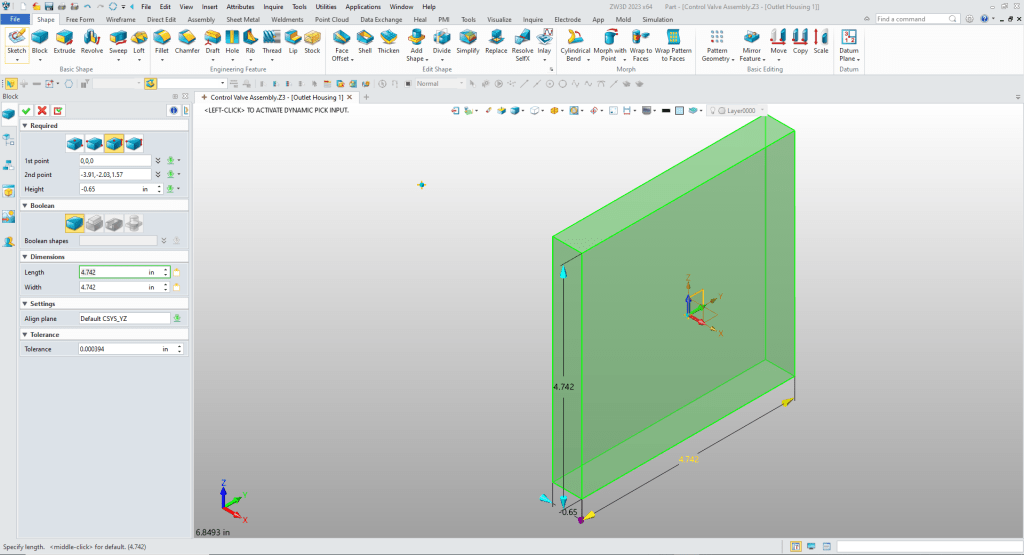
Task: Click the Width input field
Action: coord(110,287)
